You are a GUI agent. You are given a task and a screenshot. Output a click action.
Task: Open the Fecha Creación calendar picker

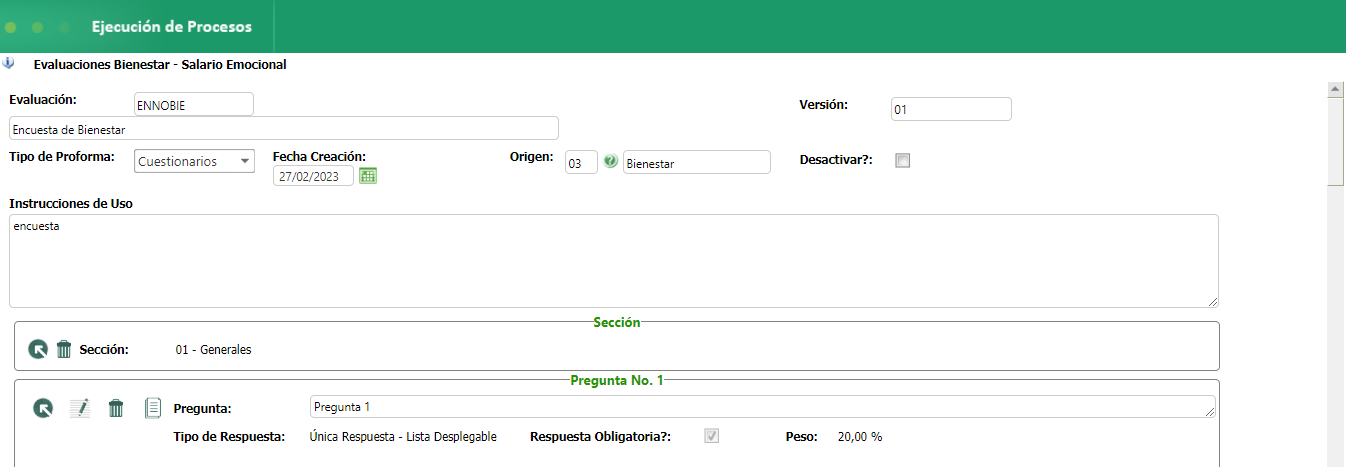[368, 176]
